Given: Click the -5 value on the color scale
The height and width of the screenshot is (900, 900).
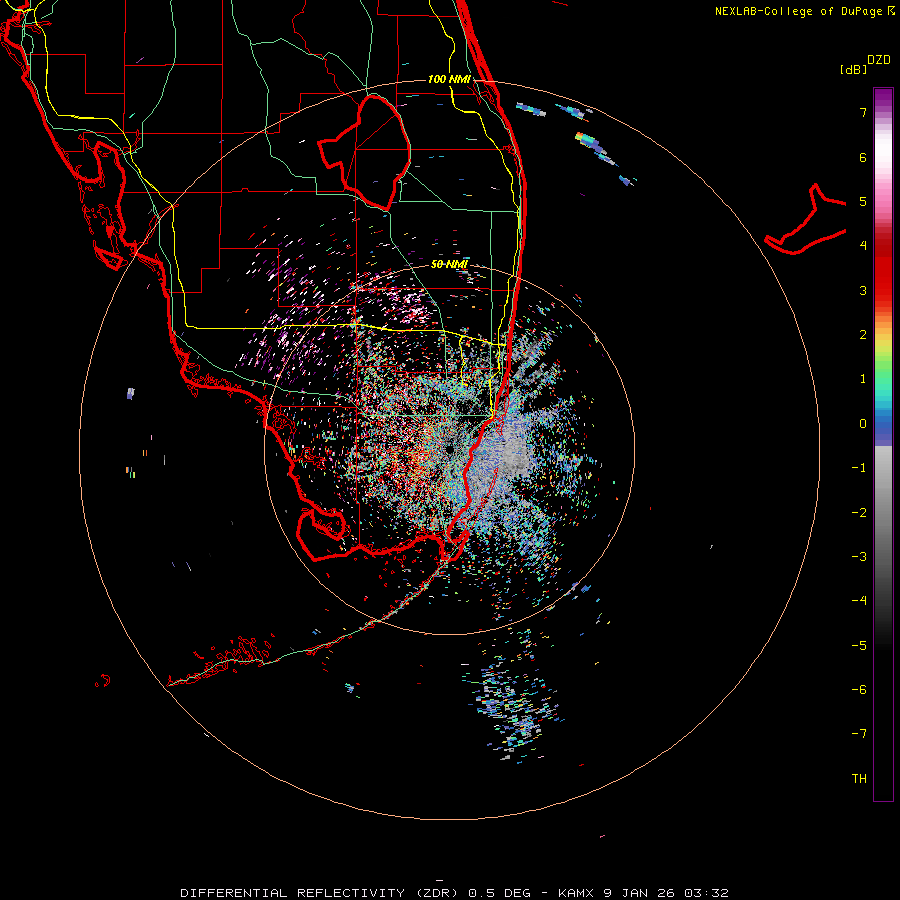Looking at the screenshot, I should (x=859, y=646).
